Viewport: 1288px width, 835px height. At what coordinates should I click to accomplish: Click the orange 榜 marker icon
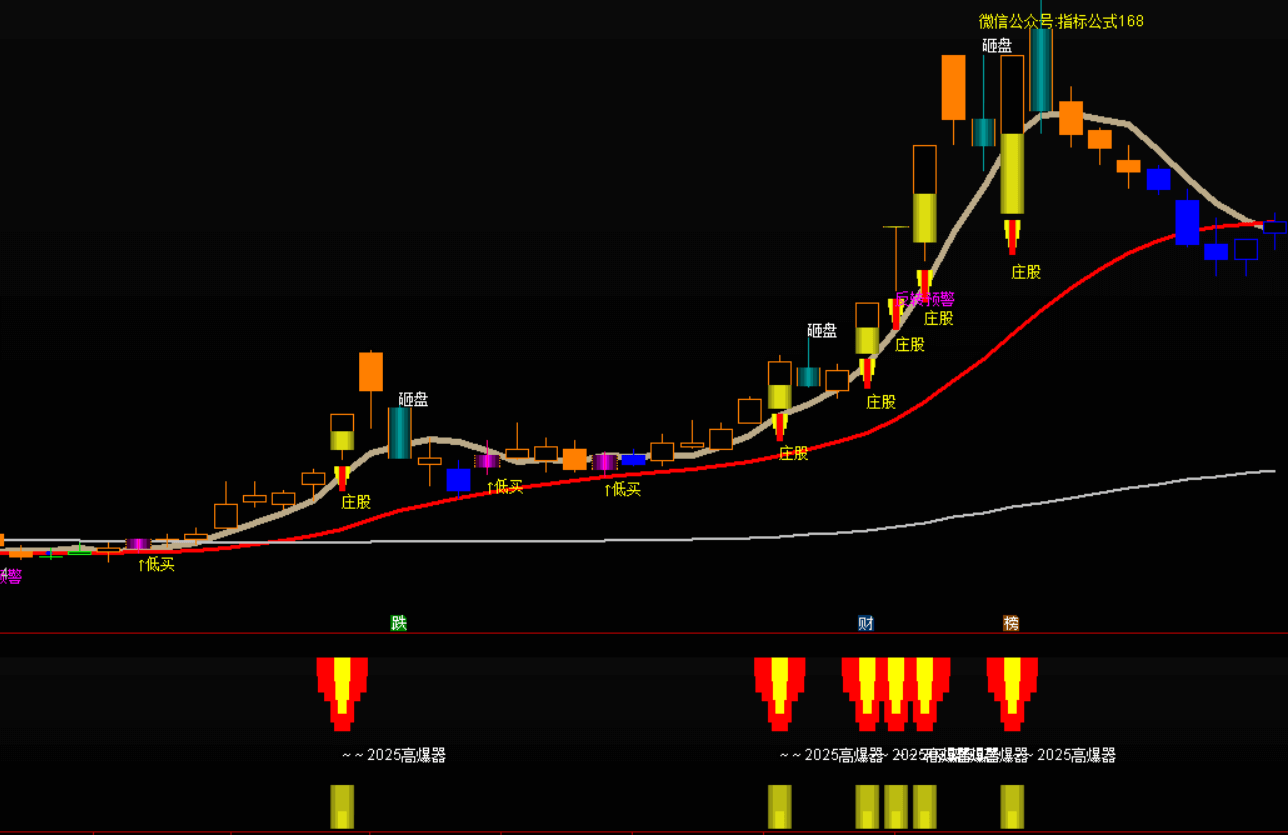coord(1011,623)
